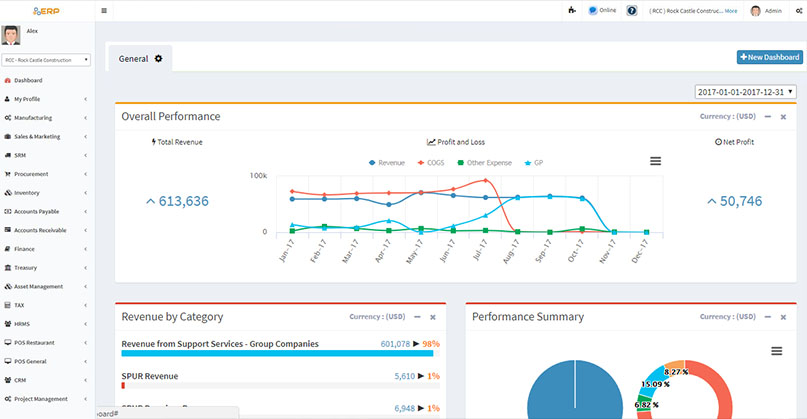The height and width of the screenshot is (419, 807).
Task: Toggle COGS series in chart legend
Action: [431, 163]
